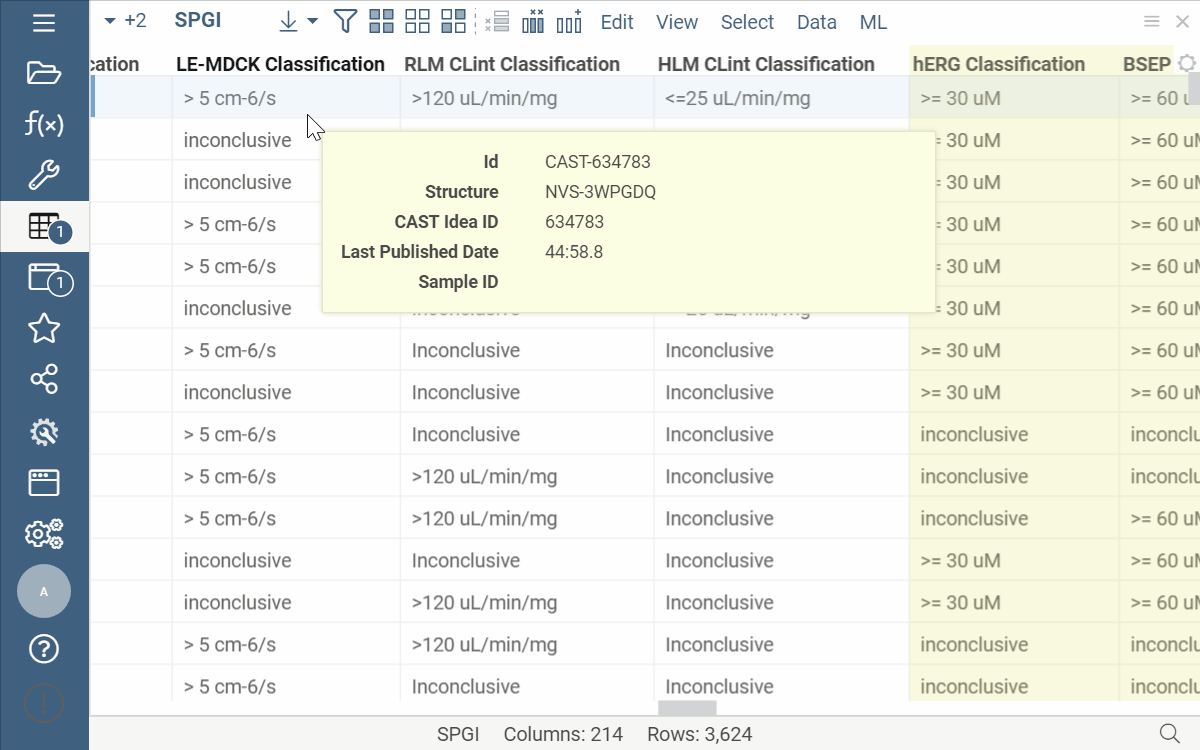Click the Functions f(x) sidebar icon
The height and width of the screenshot is (750, 1200).
(x=44, y=124)
